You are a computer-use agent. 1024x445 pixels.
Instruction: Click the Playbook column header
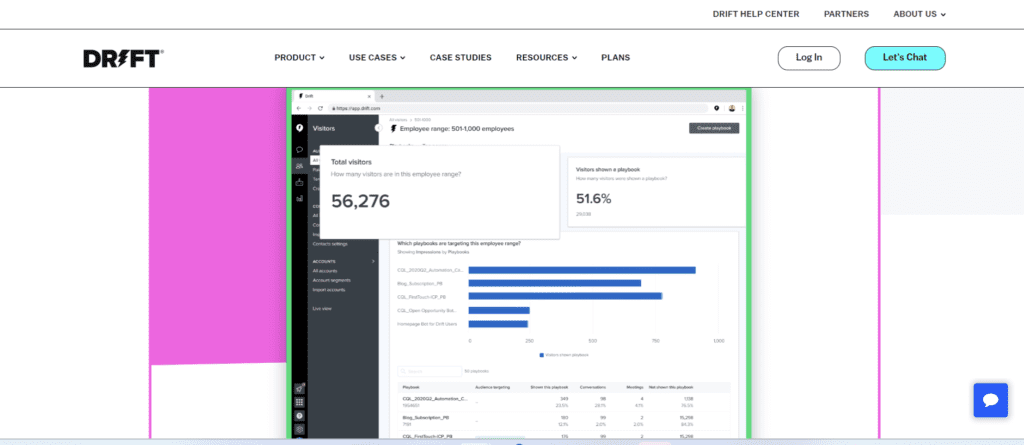pyautogui.click(x=410, y=387)
